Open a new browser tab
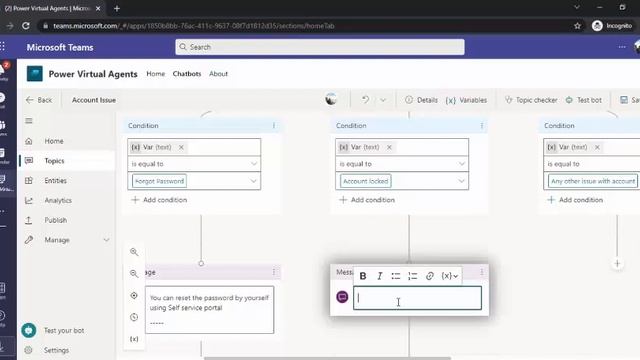 [x=117, y=8]
